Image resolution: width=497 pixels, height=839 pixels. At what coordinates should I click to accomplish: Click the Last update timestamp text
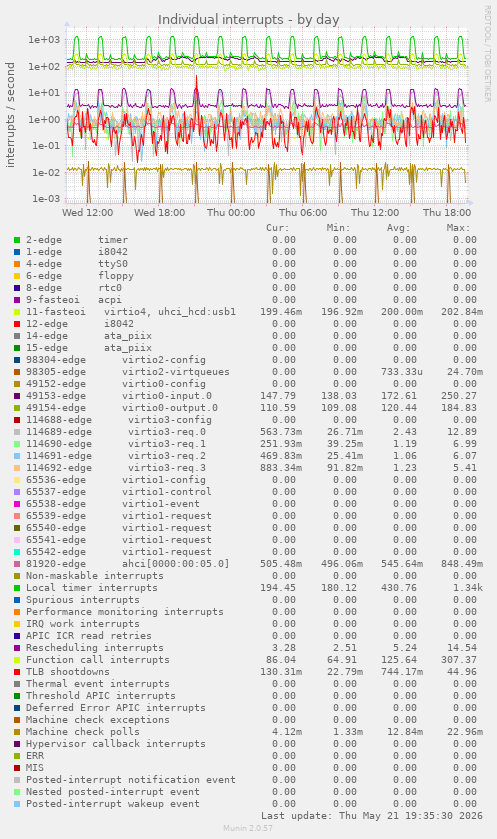coord(372,816)
